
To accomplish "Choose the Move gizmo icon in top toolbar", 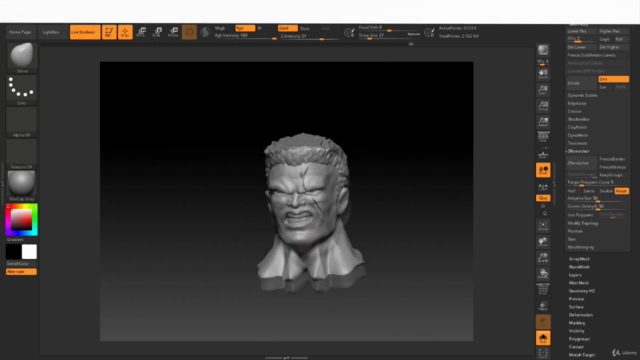I will click(x=141, y=32).
